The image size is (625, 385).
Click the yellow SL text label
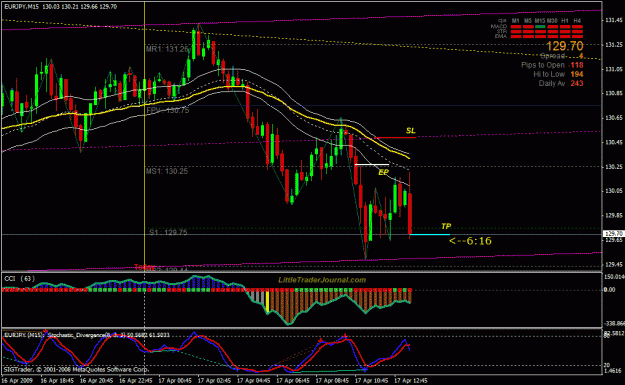(411, 131)
